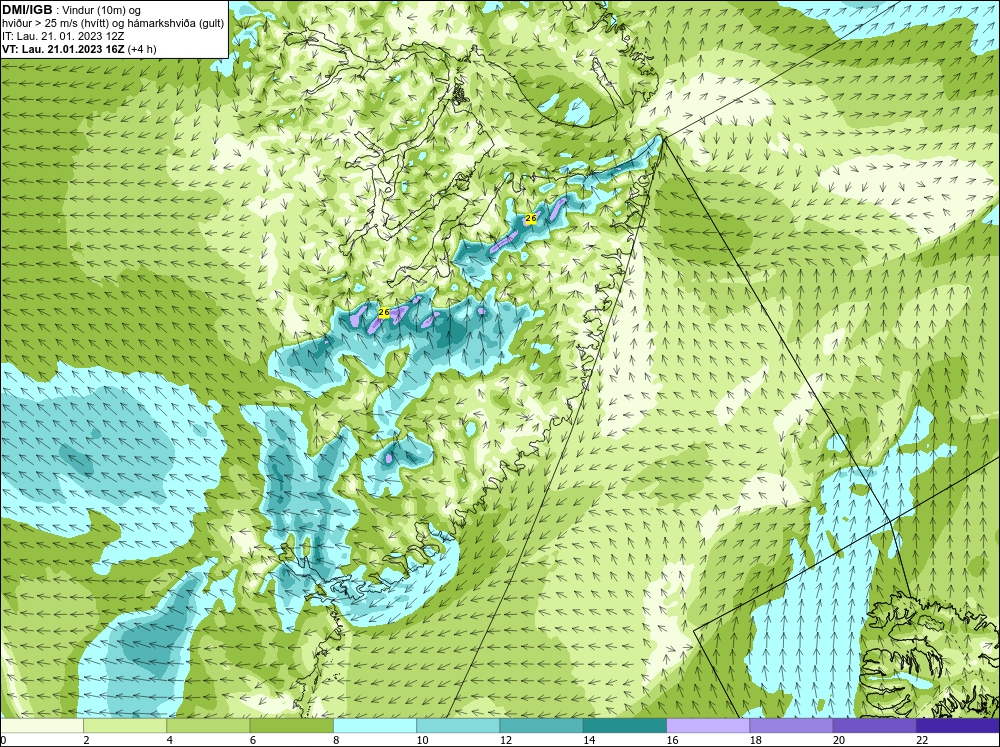Click the legend scale value '14'
Screen dimensions: 1000x747
[589, 740]
